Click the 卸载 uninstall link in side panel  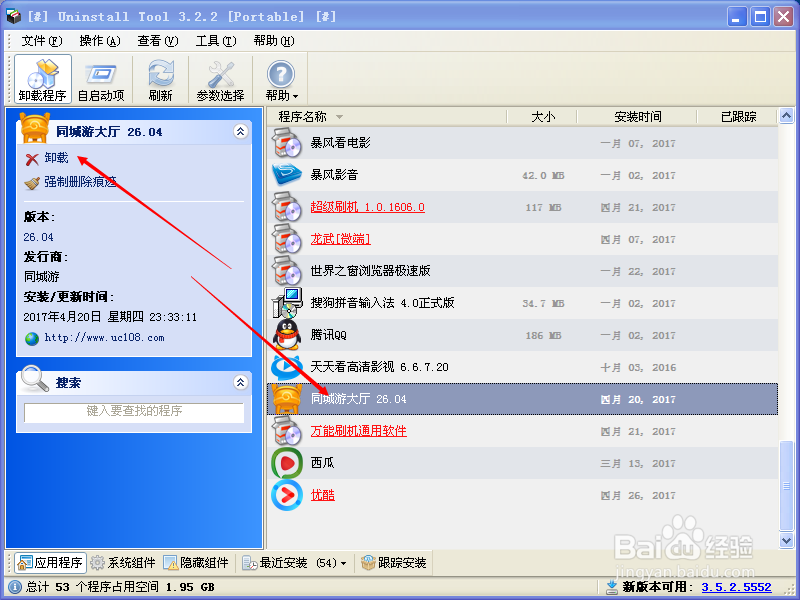pyautogui.click(x=56, y=158)
